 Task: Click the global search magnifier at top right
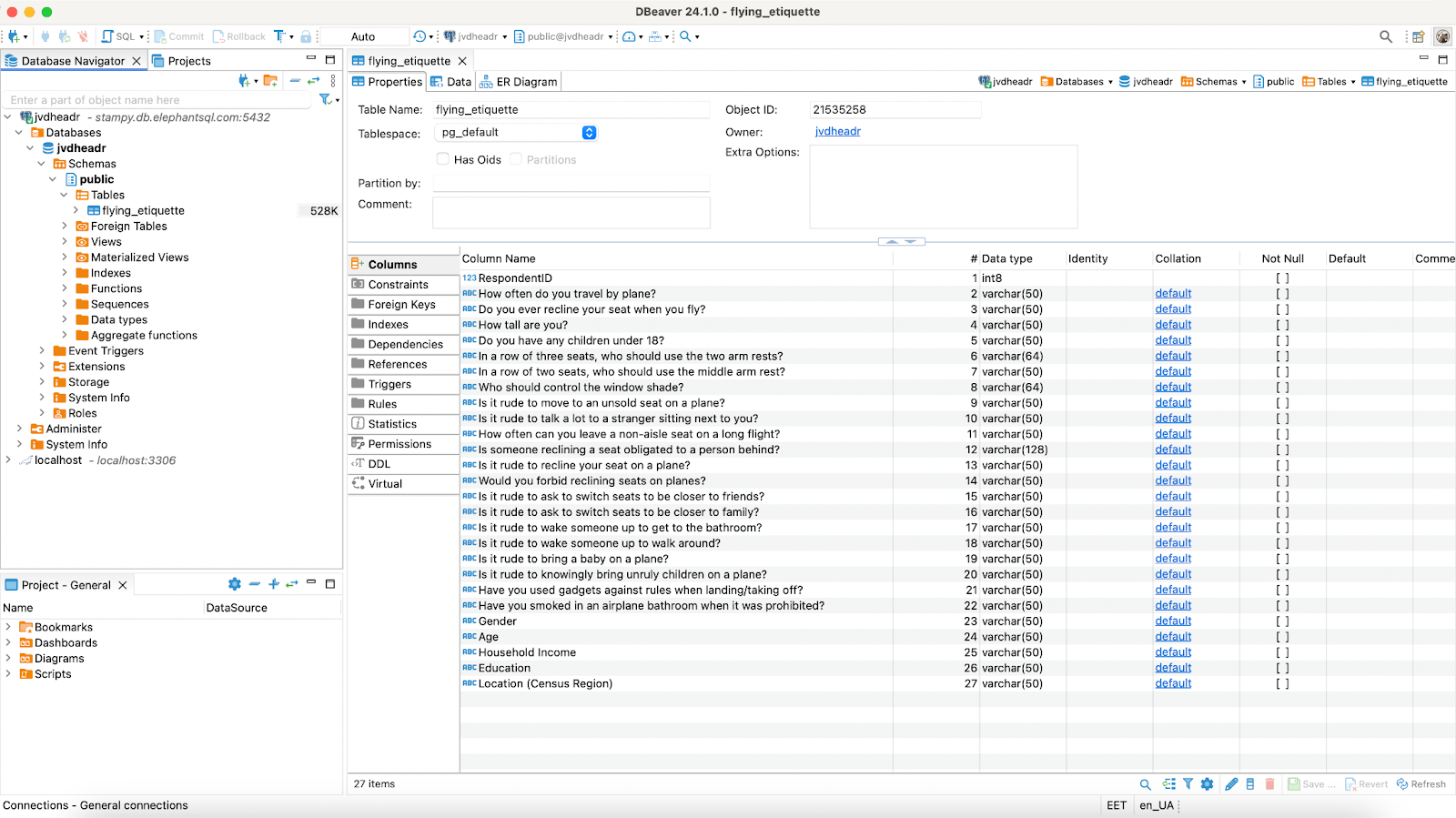[x=1386, y=36]
